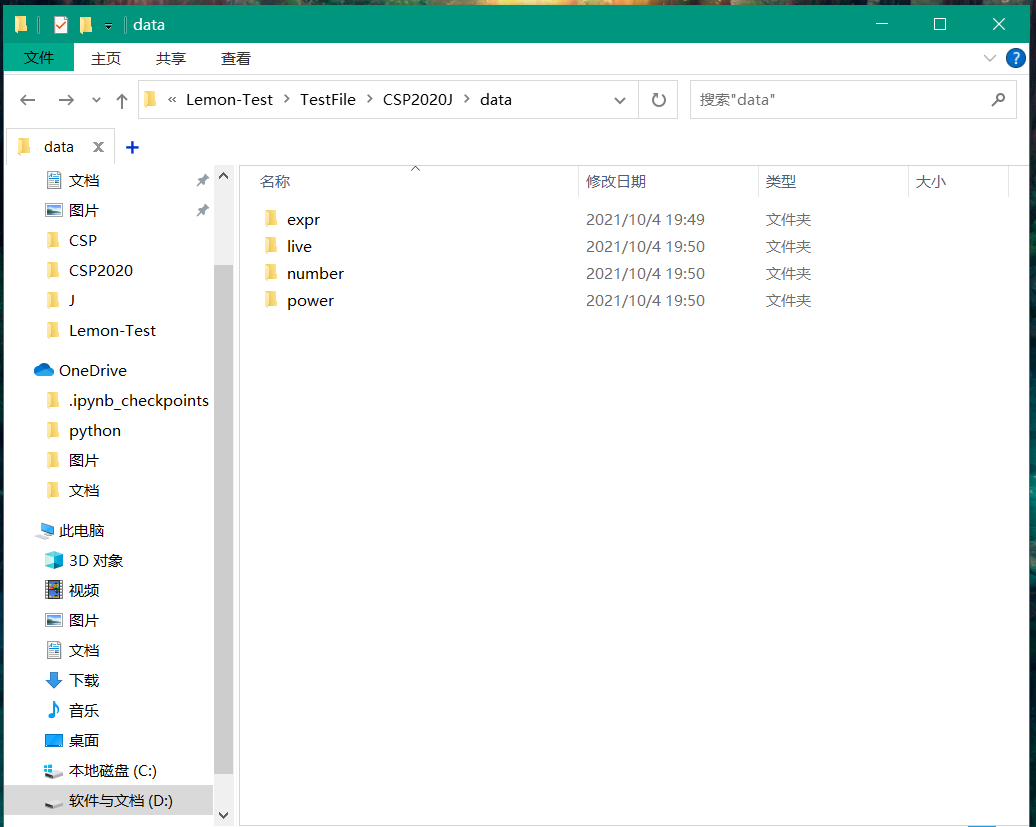
Task: Open the OneDrive entry in the sidebar
Action: 93,370
